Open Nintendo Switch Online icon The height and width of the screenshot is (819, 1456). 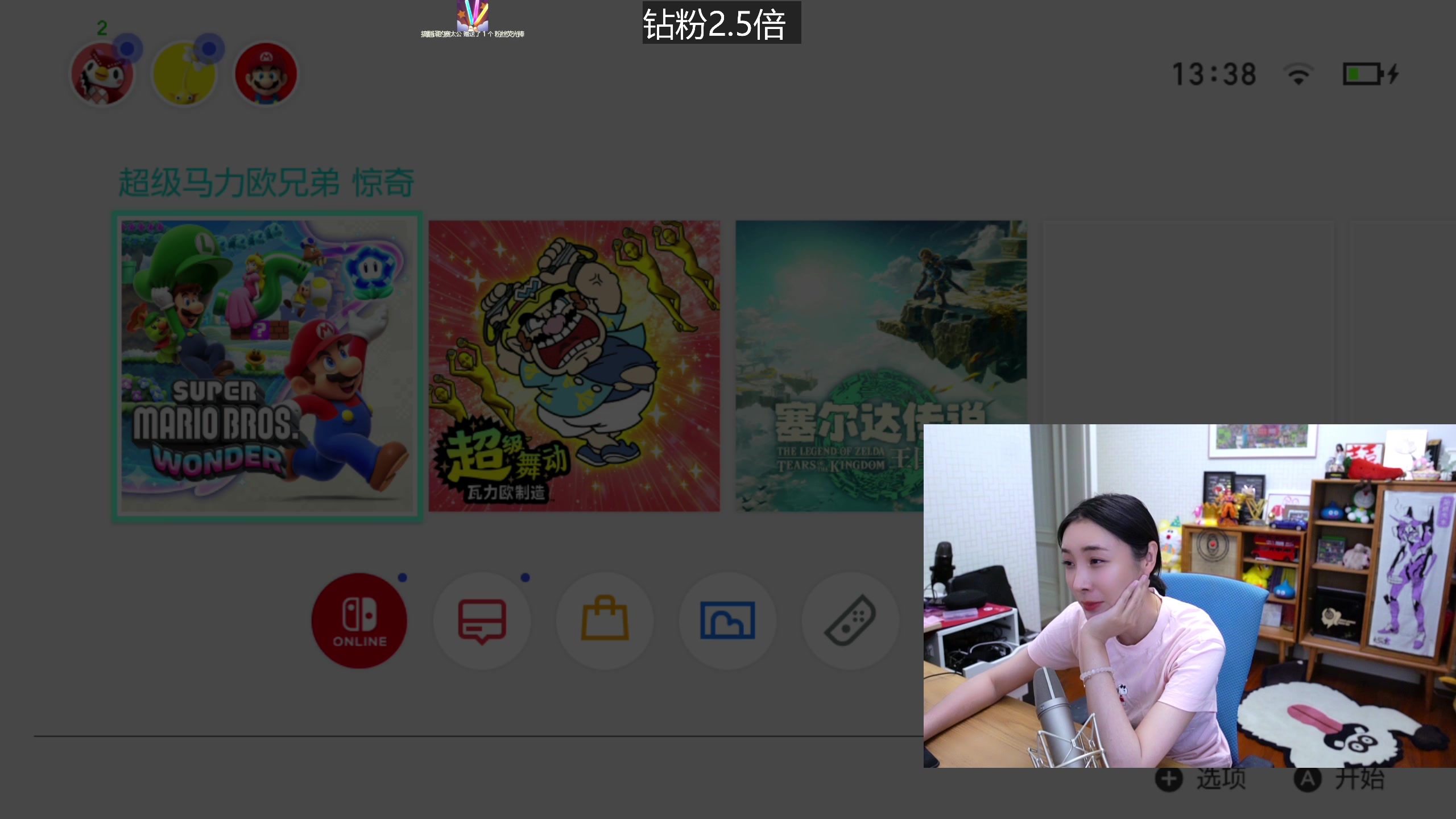359,621
